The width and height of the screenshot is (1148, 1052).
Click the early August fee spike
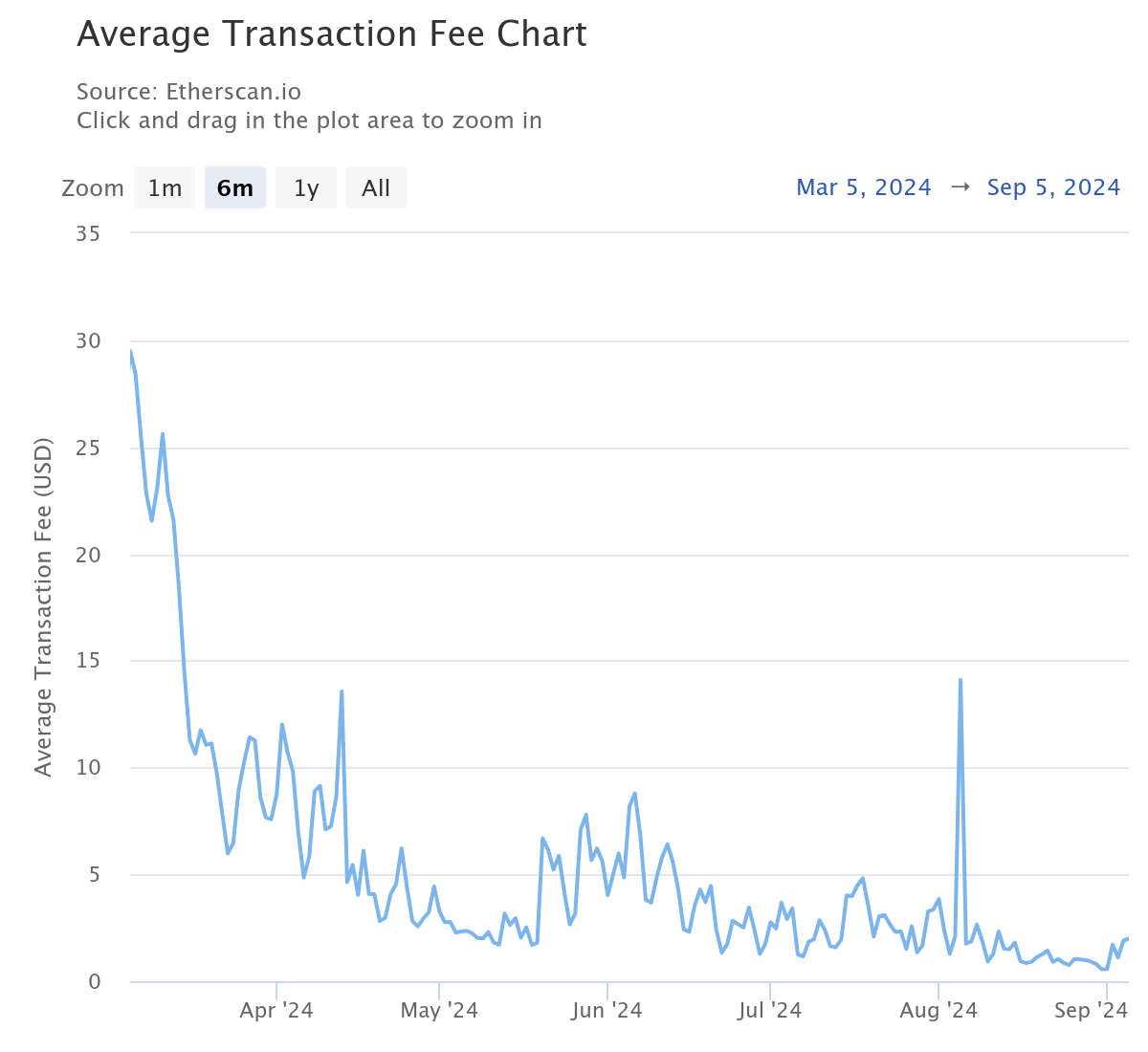click(960, 681)
